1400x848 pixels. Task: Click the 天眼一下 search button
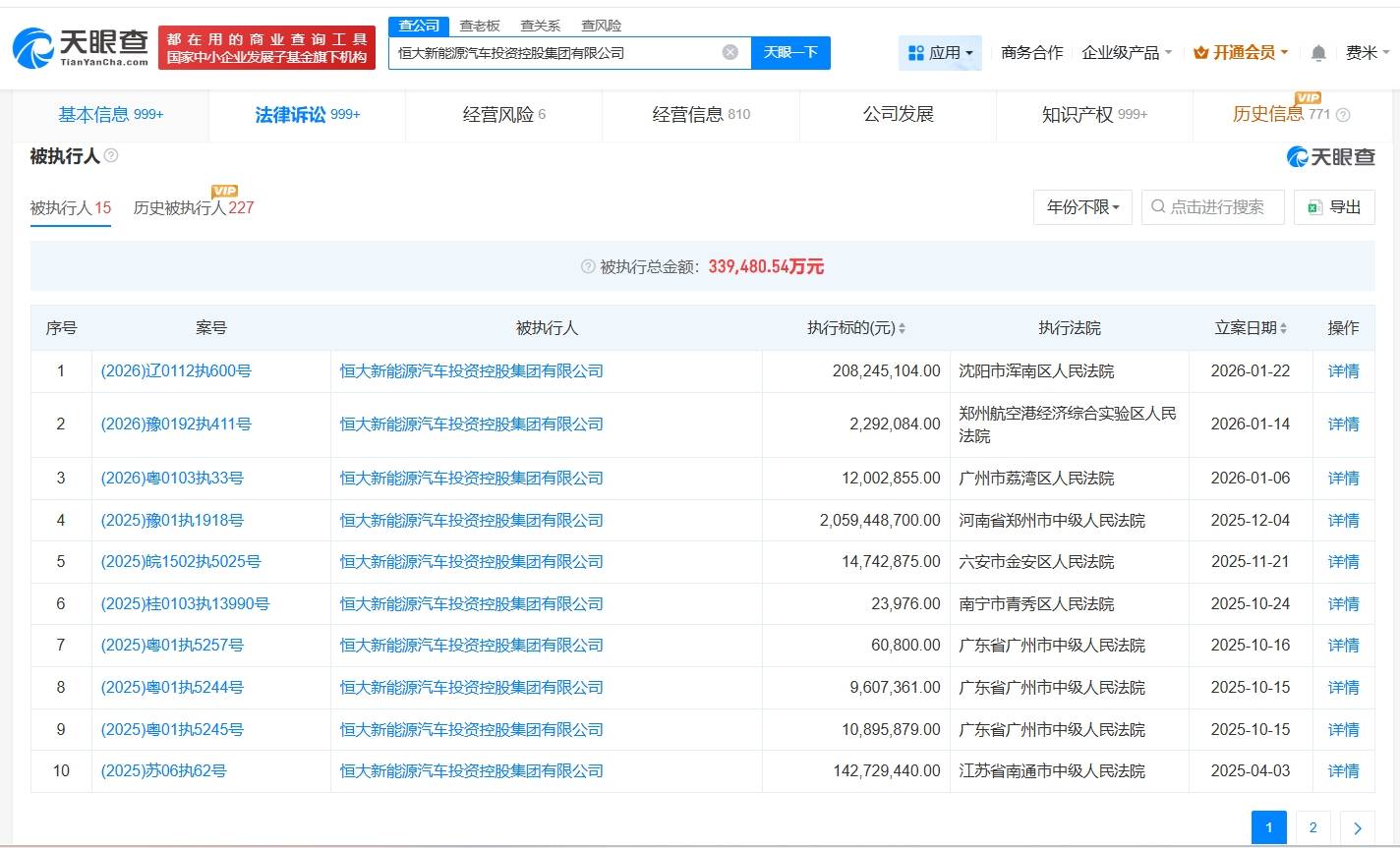(790, 53)
